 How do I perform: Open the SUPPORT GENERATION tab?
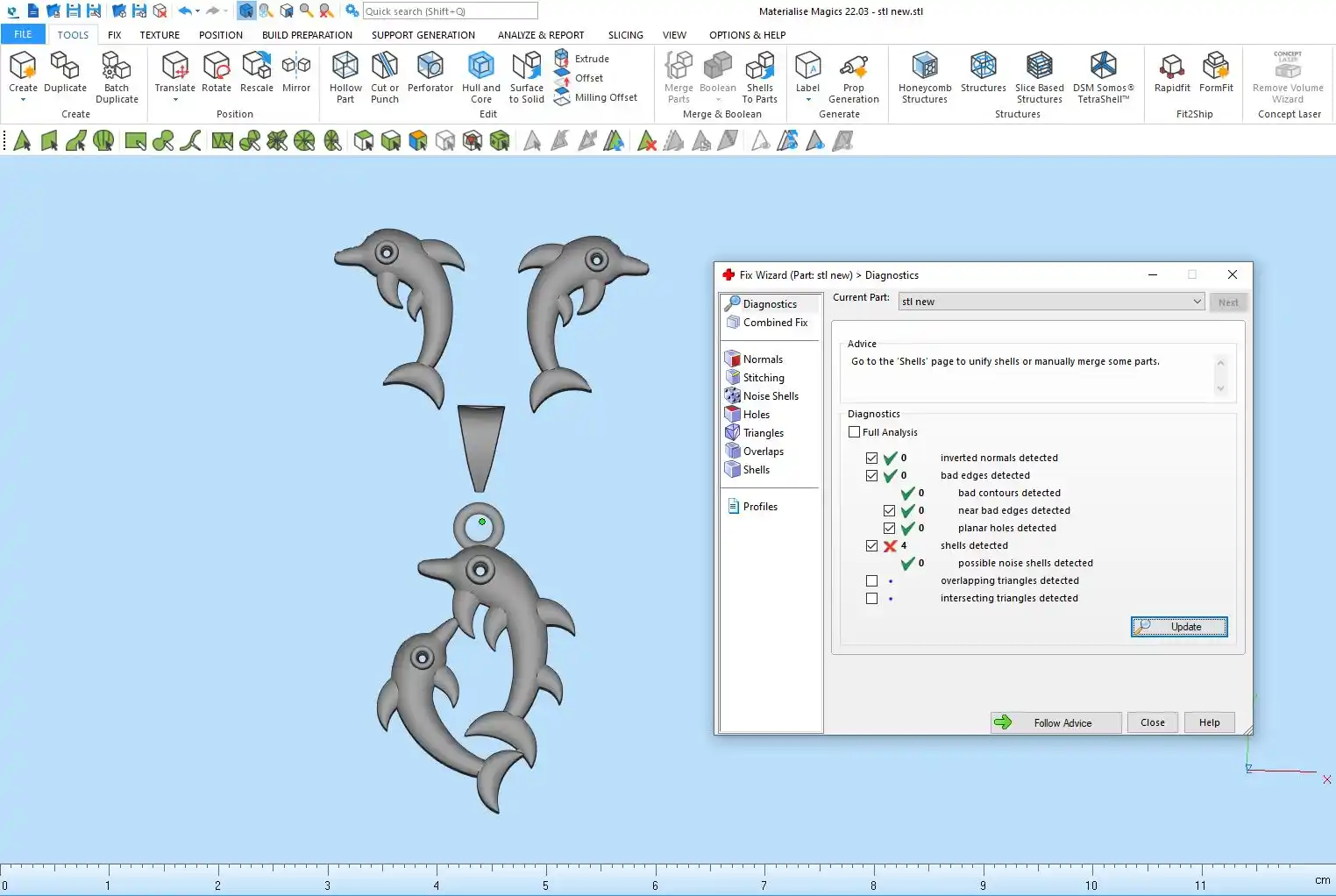pos(423,35)
